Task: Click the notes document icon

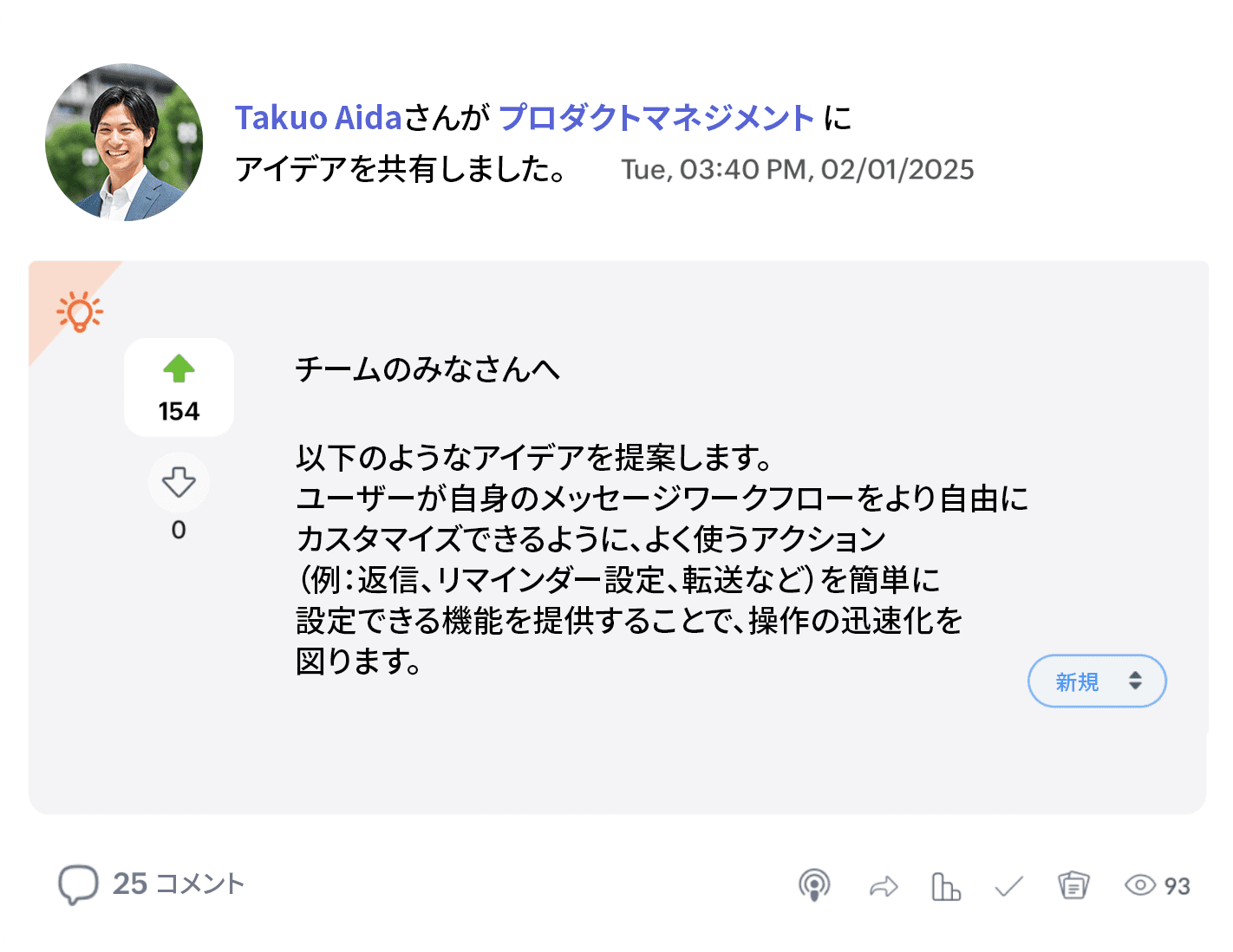Action: point(1073,886)
